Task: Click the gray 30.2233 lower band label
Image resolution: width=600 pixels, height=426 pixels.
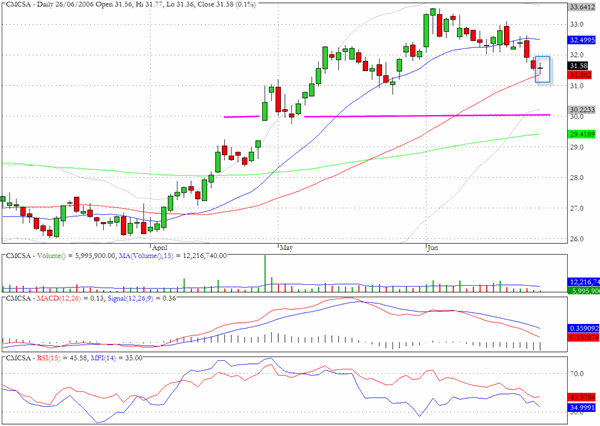Action: [582, 109]
